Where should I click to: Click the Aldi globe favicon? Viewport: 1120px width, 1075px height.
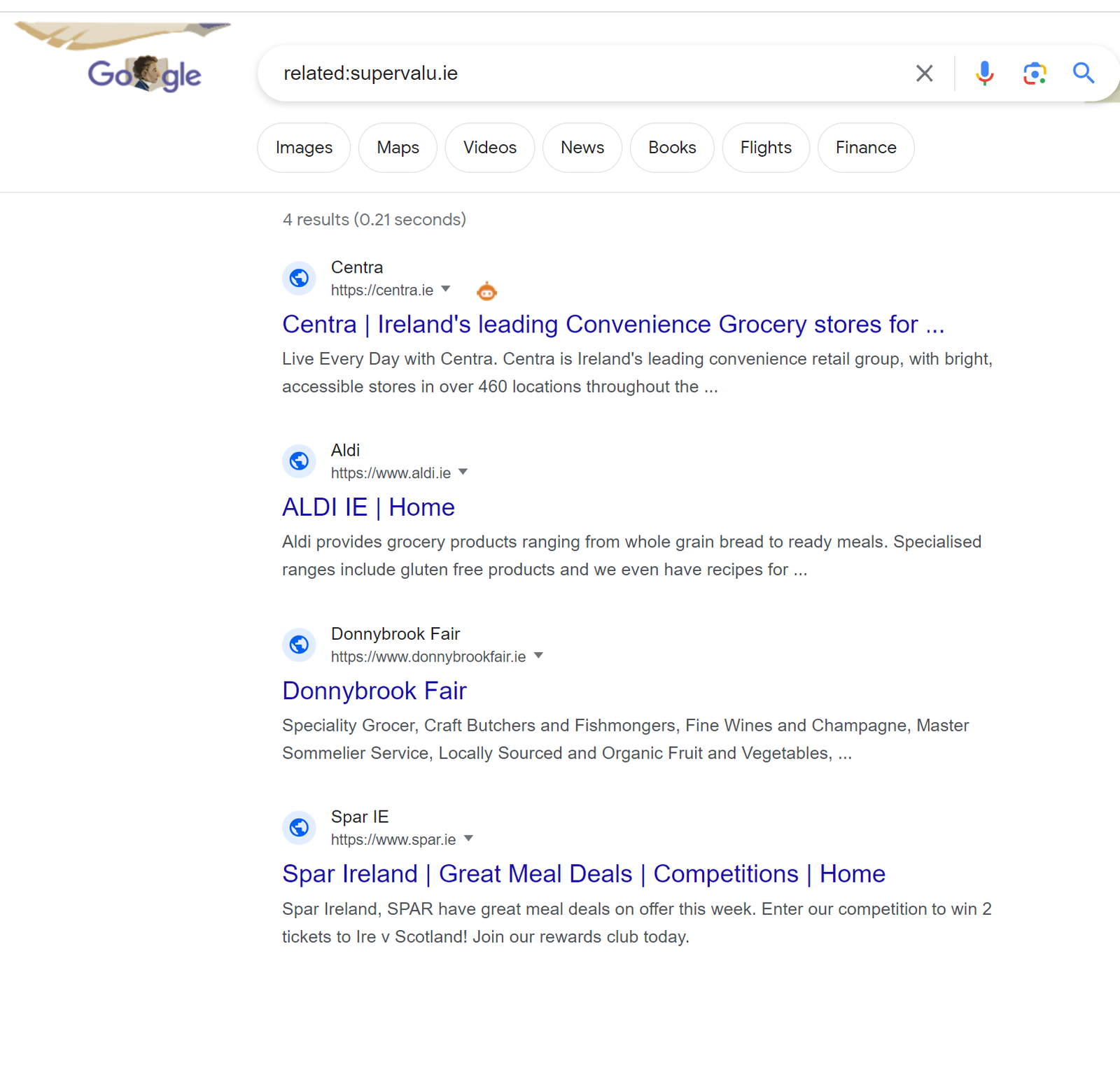coord(299,461)
